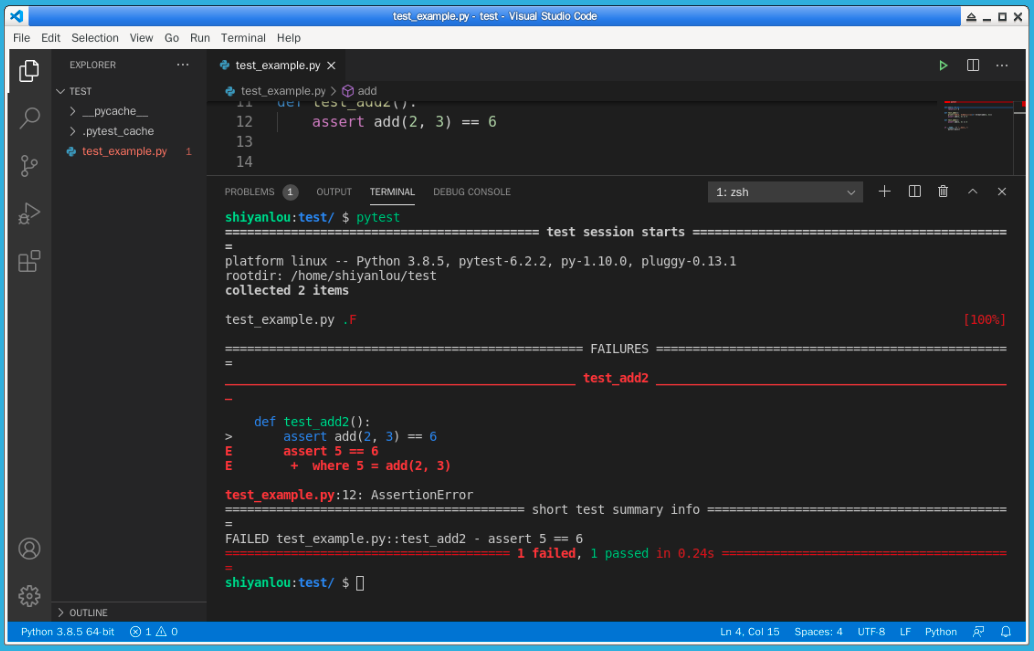
Task: Open the Explorer view in activity bar
Action: click(x=29, y=71)
